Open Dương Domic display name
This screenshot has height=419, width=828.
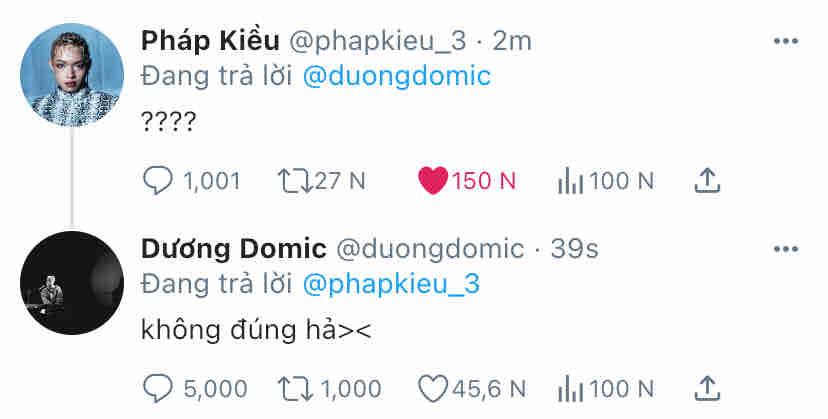[x=234, y=248]
